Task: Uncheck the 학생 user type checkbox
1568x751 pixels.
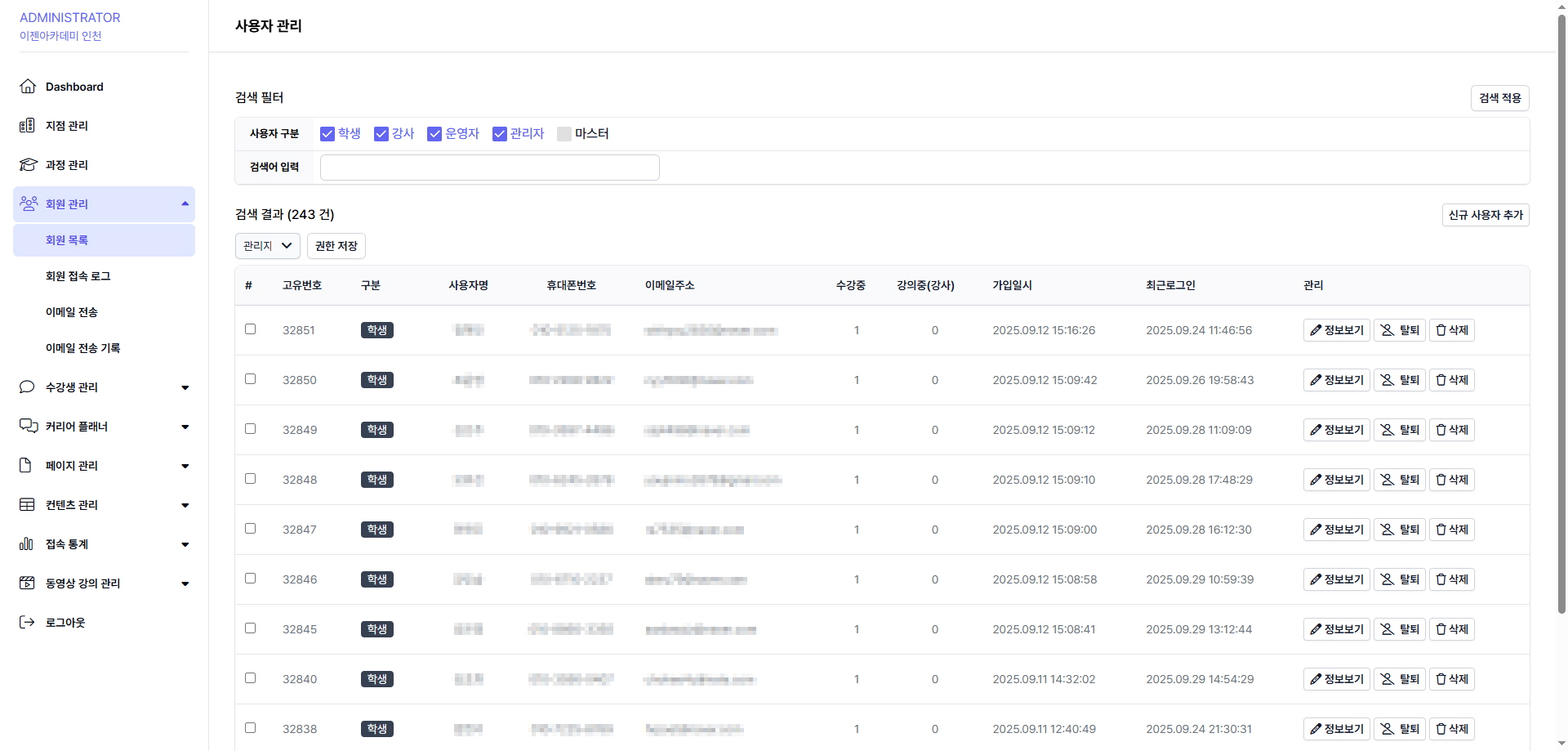Action: [327, 134]
